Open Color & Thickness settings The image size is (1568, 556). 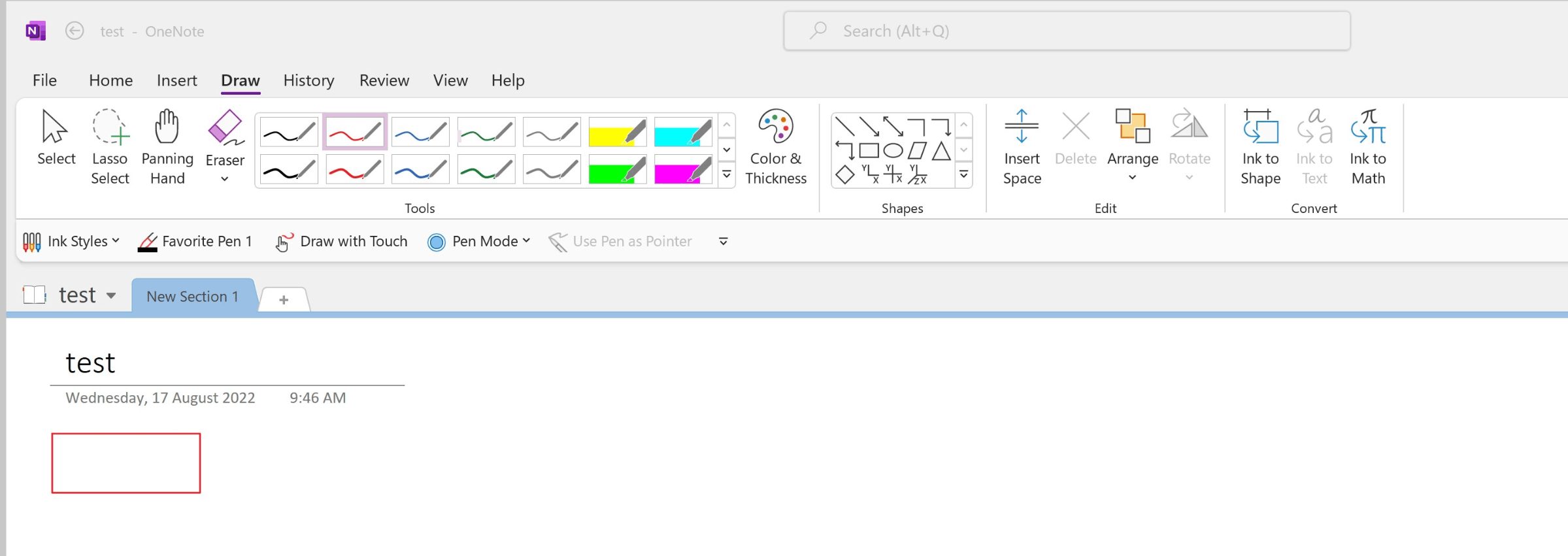tap(776, 148)
